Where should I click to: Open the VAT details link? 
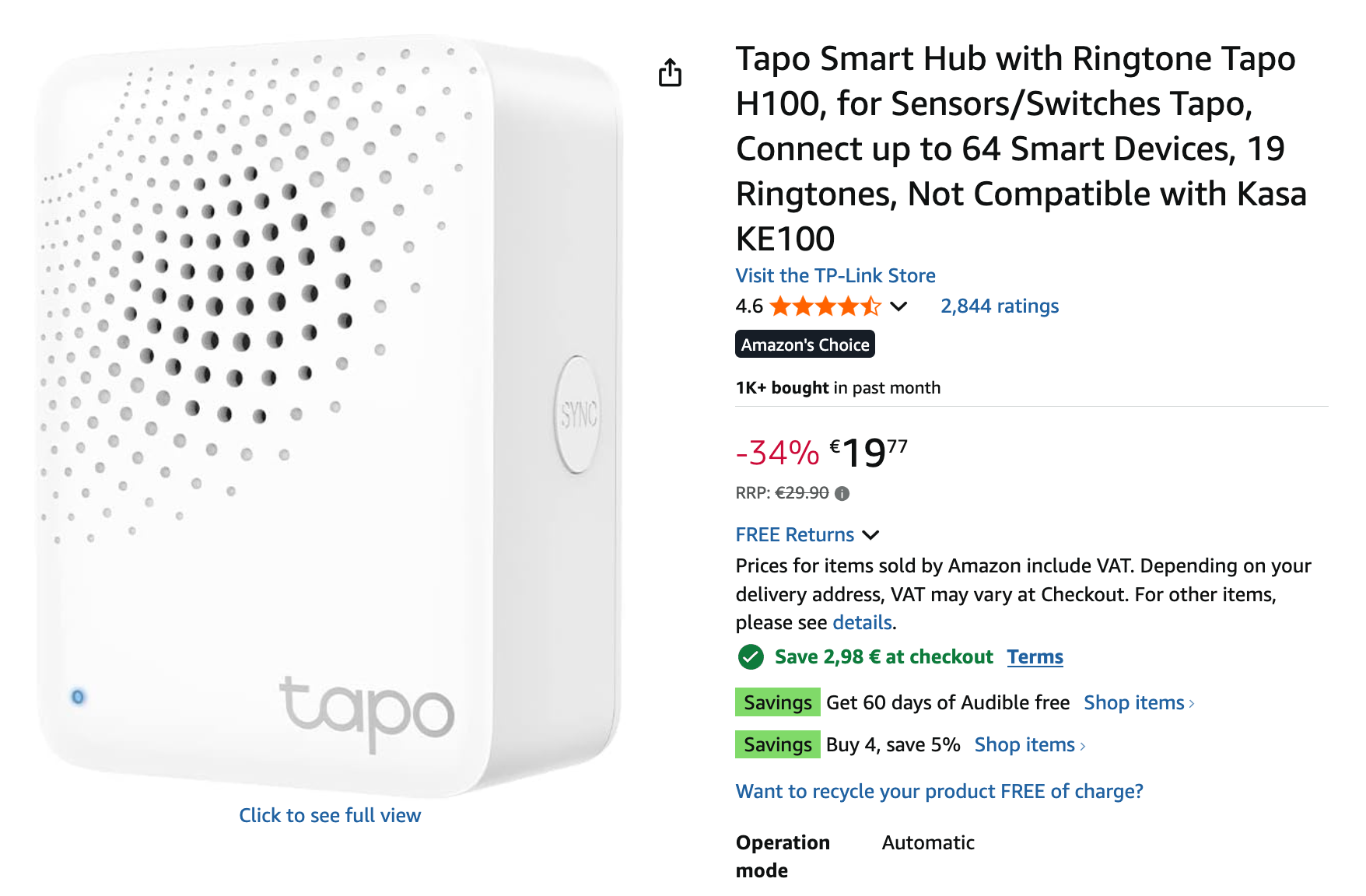(862, 623)
